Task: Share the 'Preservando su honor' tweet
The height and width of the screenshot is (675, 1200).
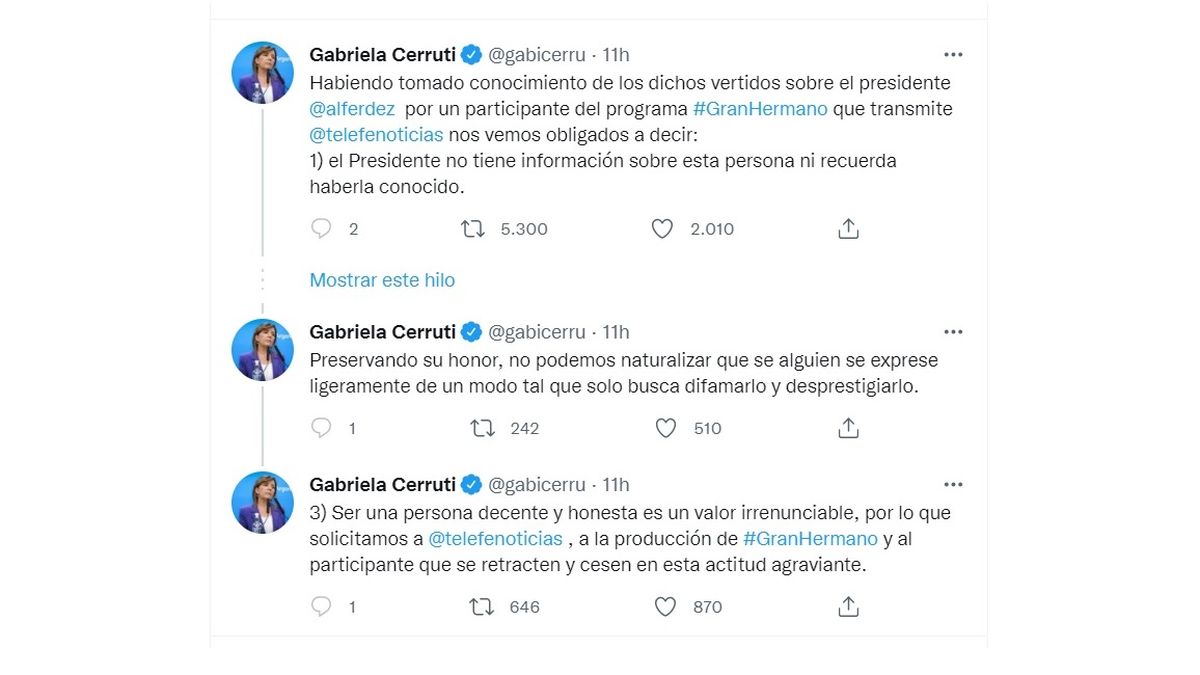Action: tap(848, 428)
